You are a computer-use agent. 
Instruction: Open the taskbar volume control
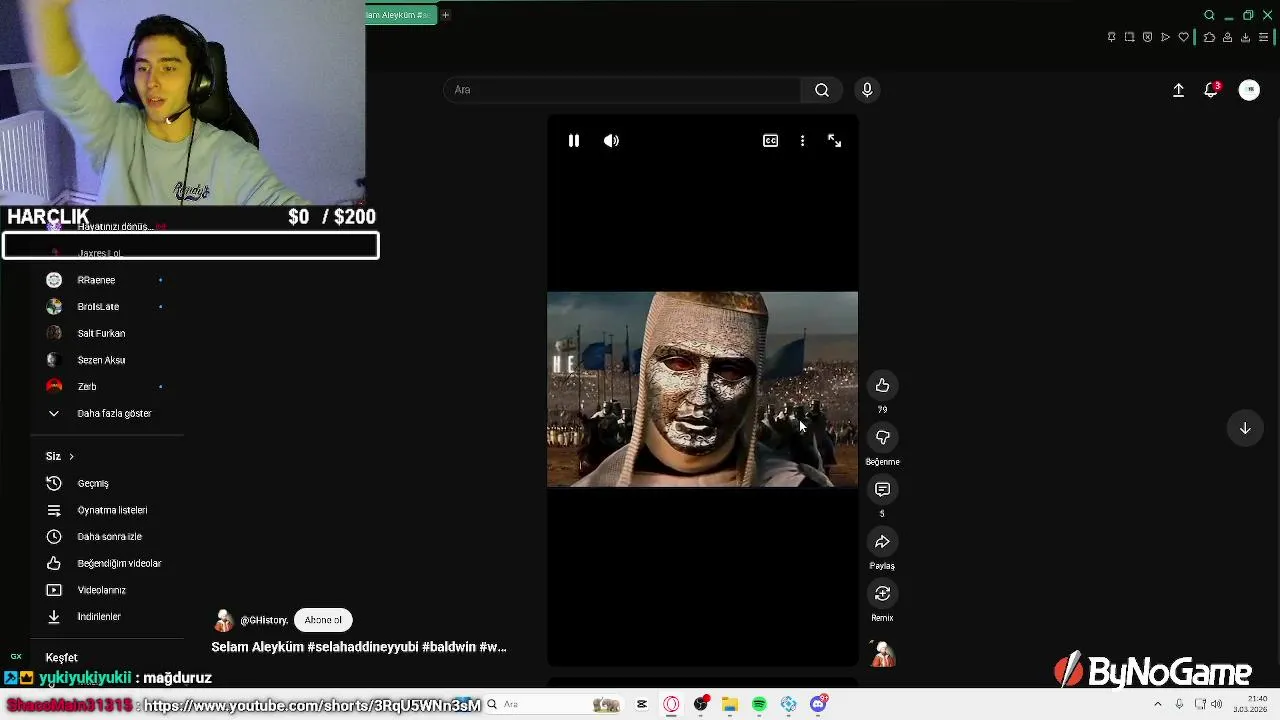point(1217,704)
